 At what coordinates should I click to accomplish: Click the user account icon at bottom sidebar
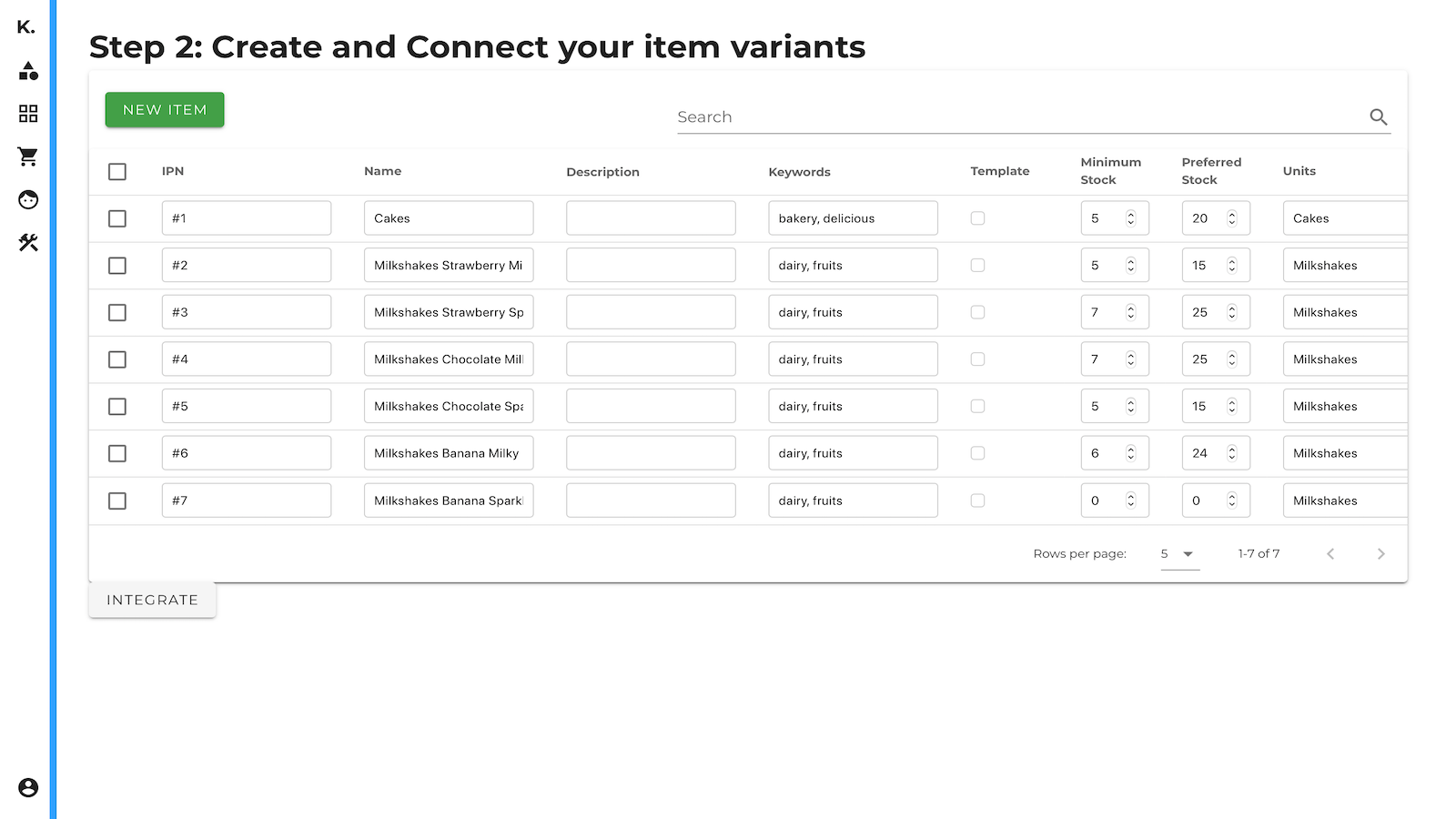click(x=27, y=786)
